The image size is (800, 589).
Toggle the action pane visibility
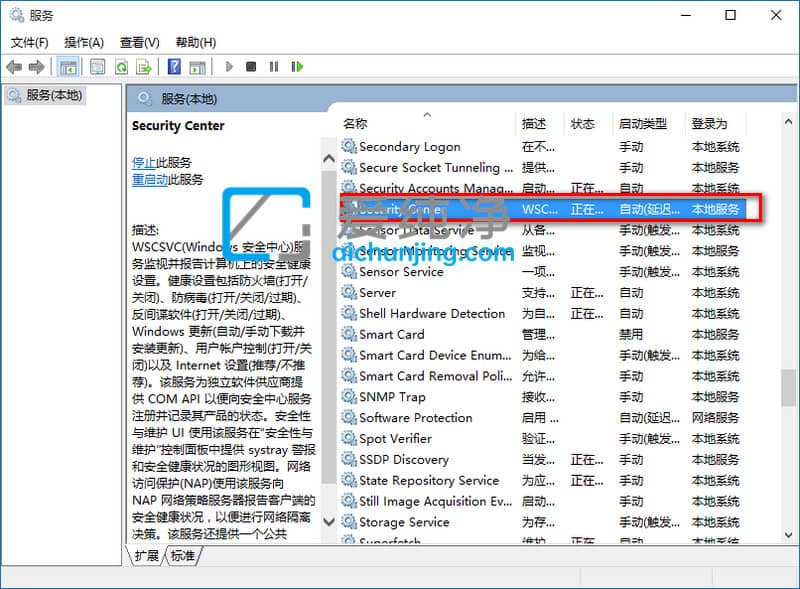tap(196, 67)
